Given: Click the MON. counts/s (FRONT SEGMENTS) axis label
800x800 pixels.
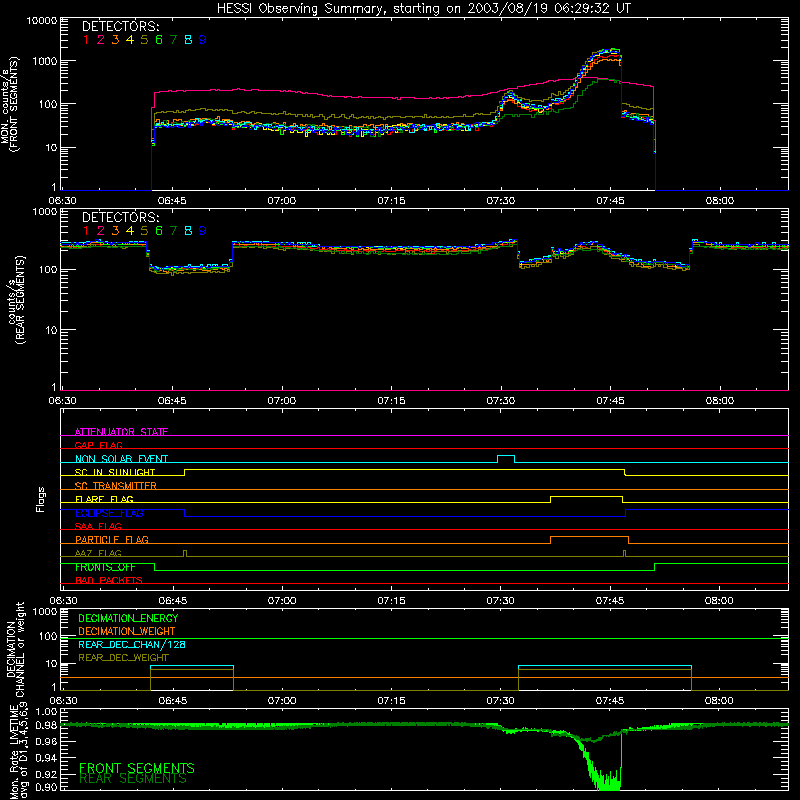Looking at the screenshot, I should (x=10, y=104).
